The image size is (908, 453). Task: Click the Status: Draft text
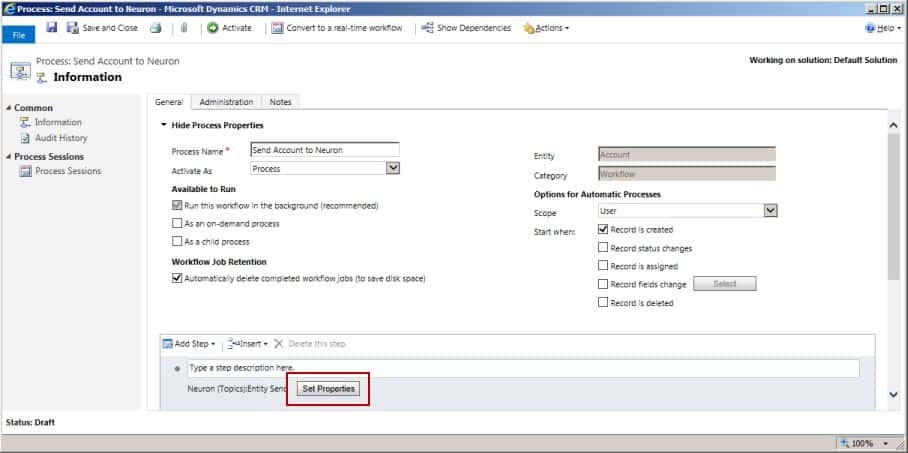pyautogui.click(x=30, y=422)
